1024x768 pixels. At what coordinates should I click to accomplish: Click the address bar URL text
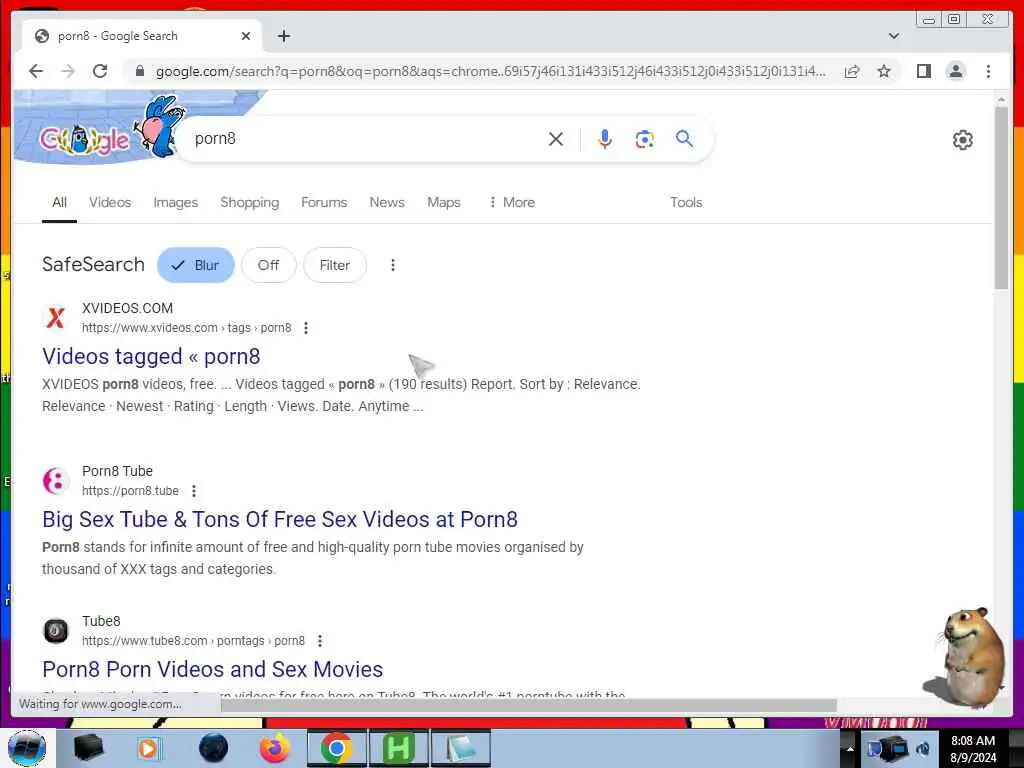click(490, 71)
